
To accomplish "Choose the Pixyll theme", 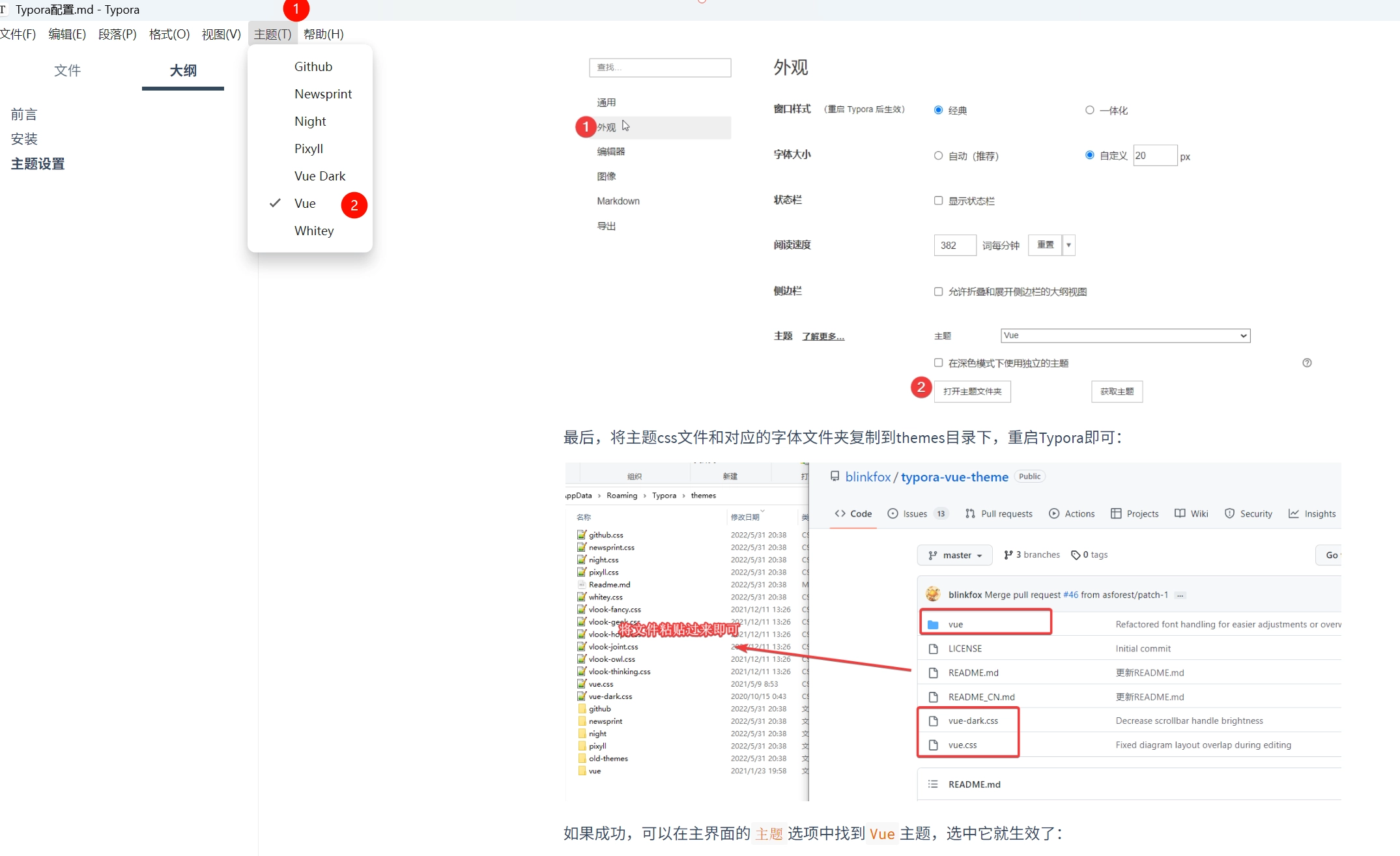I will [x=310, y=149].
